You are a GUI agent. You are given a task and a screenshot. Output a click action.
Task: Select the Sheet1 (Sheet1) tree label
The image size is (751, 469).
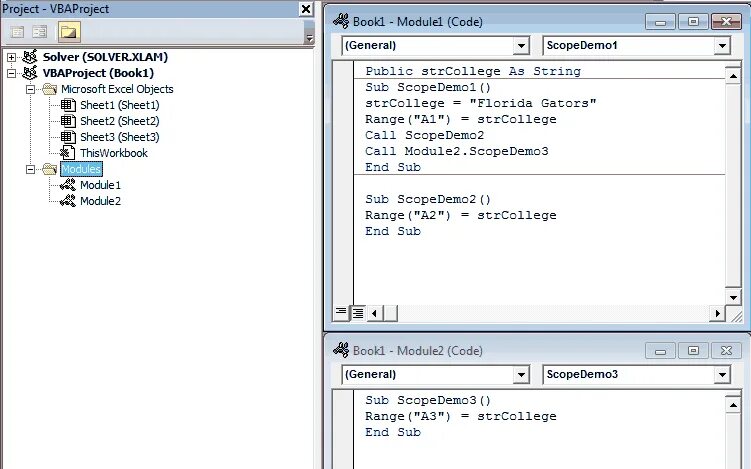click(x=120, y=105)
